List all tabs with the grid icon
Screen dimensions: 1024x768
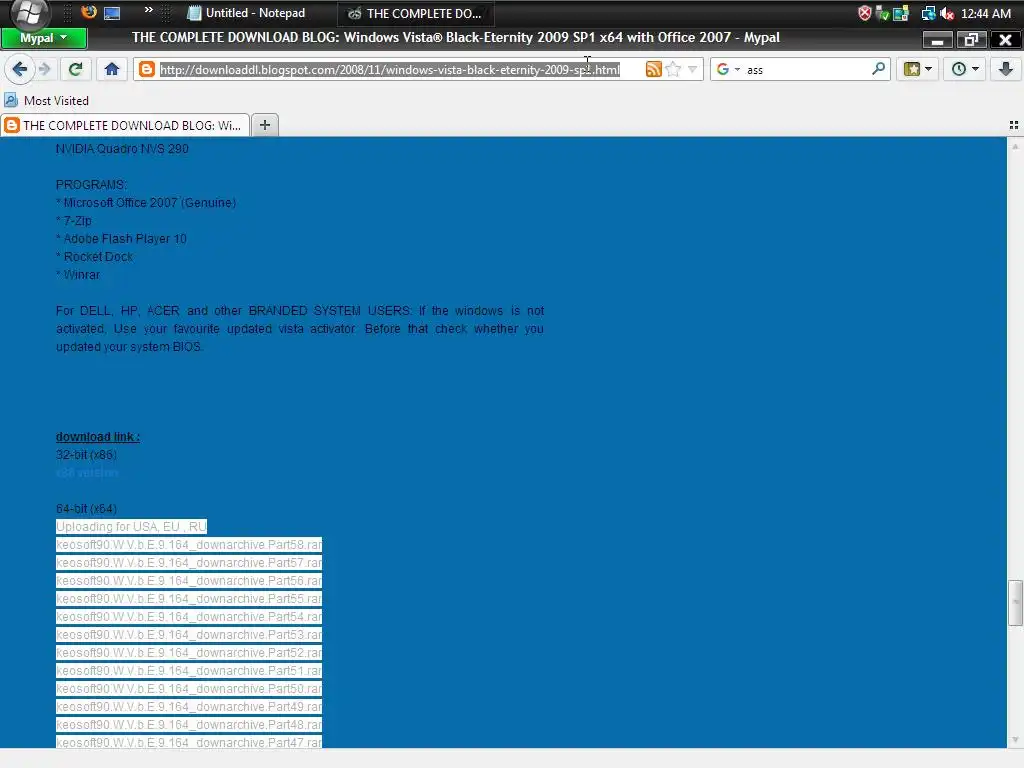coord(1014,125)
